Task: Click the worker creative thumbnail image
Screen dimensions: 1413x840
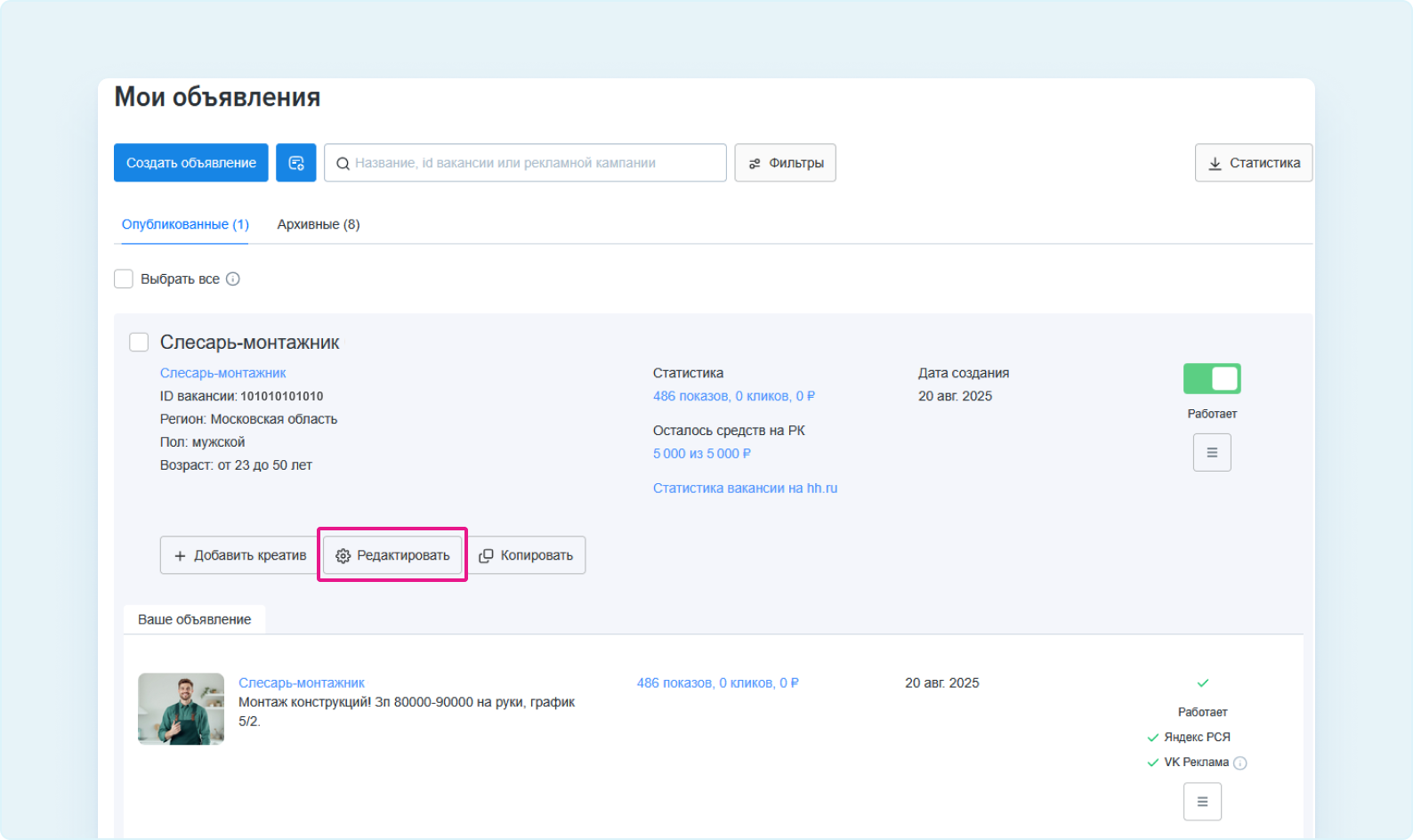Action: pos(182,709)
